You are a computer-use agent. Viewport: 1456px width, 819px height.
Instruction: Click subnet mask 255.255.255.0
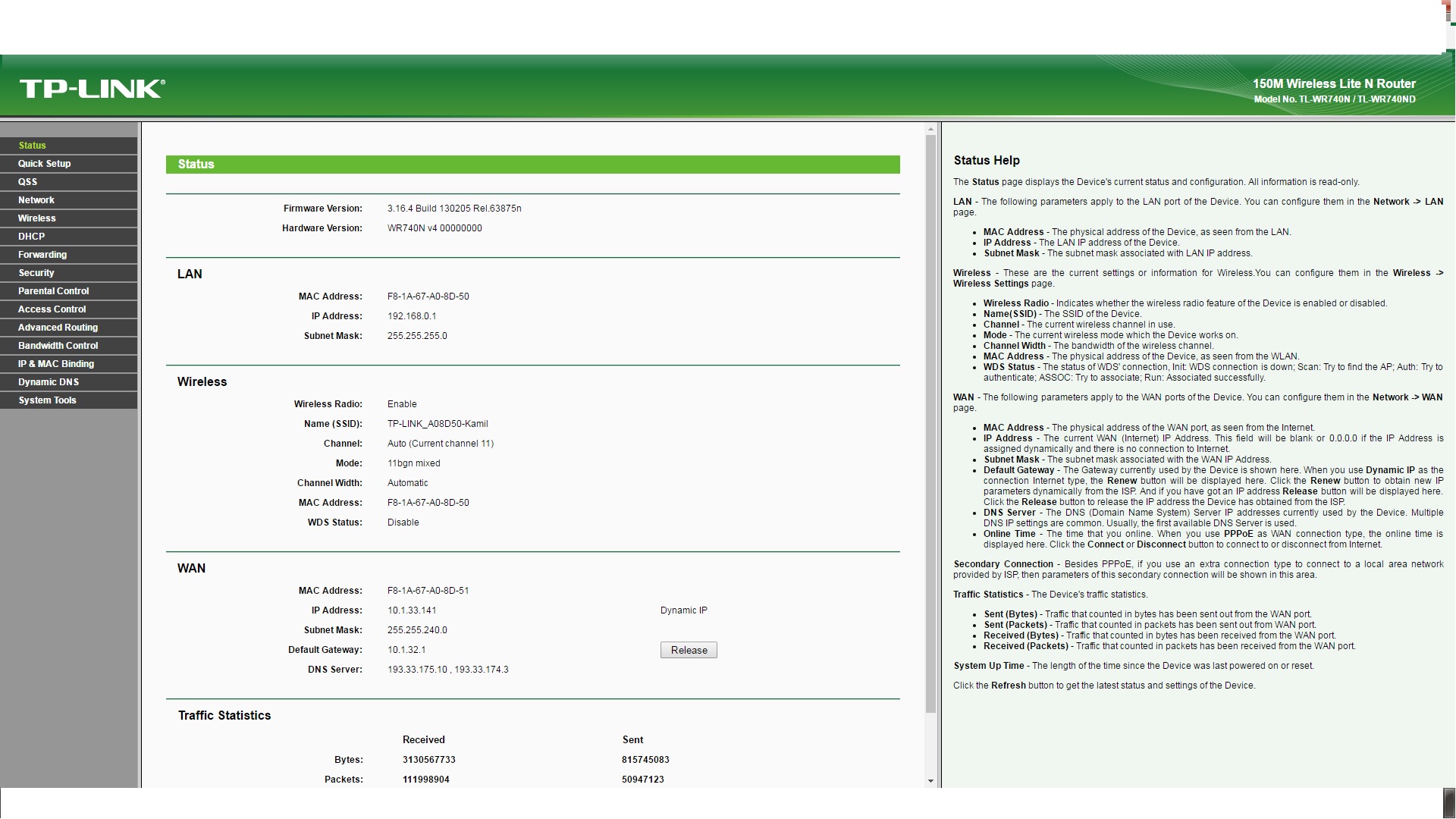417,336
